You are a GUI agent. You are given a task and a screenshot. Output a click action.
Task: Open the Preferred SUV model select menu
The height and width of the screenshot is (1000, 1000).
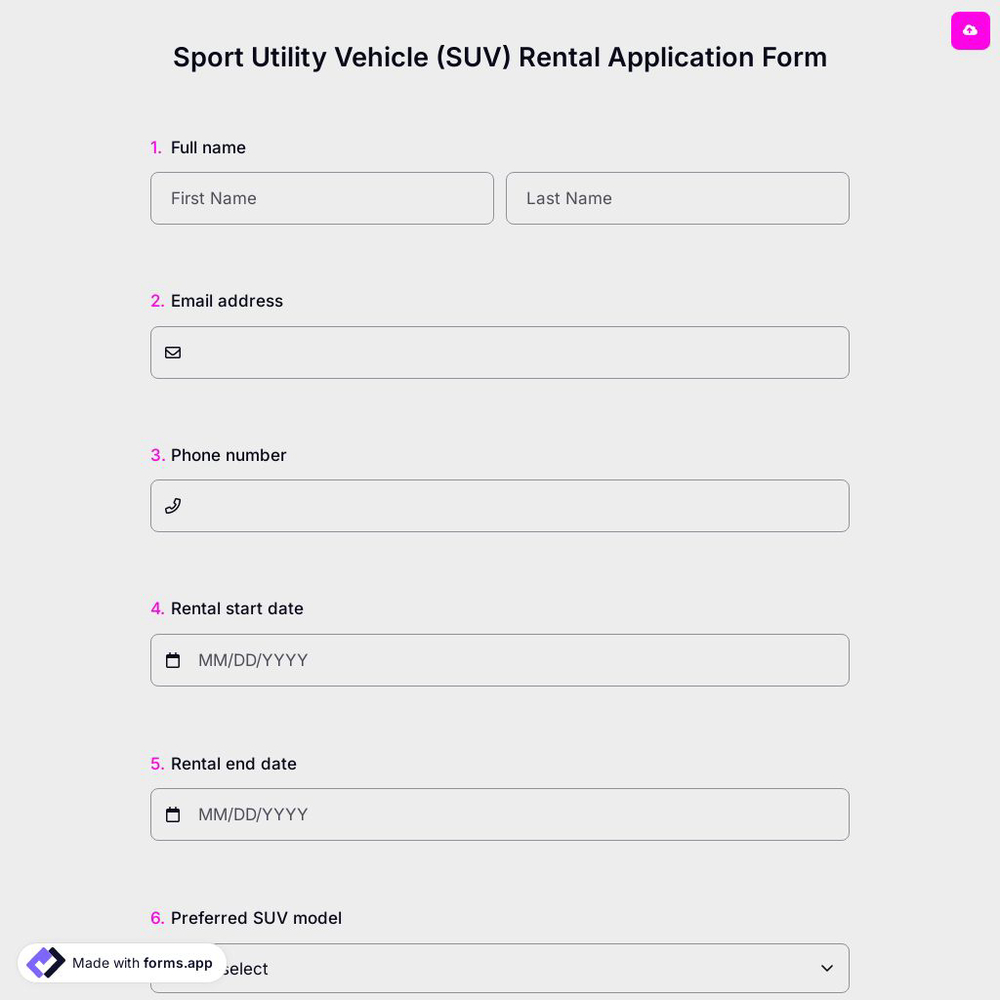[500, 968]
